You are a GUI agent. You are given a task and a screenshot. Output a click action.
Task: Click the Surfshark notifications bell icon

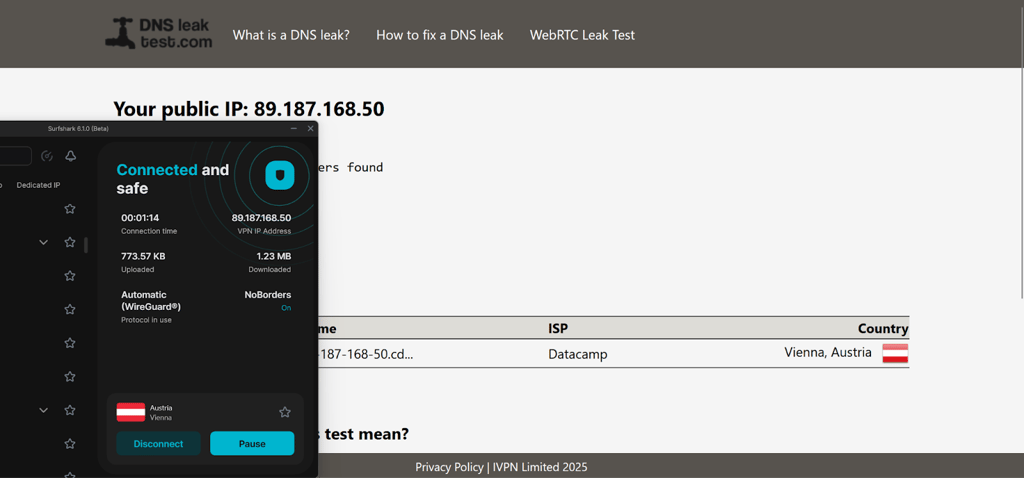[x=71, y=156]
